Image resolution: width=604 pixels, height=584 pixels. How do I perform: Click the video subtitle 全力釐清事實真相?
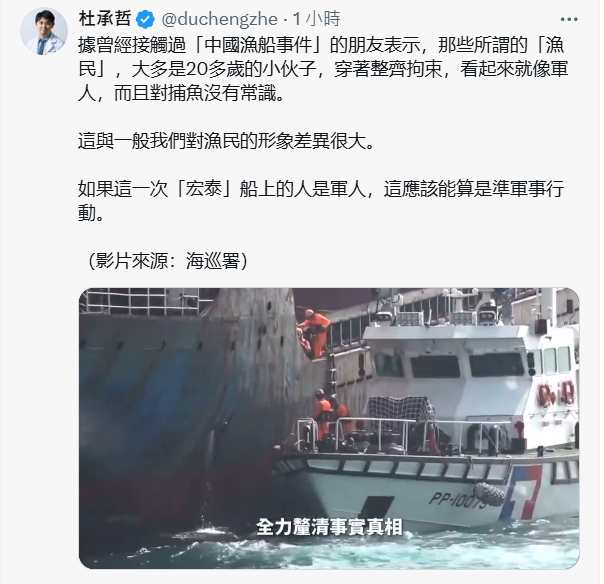[x=329, y=527]
